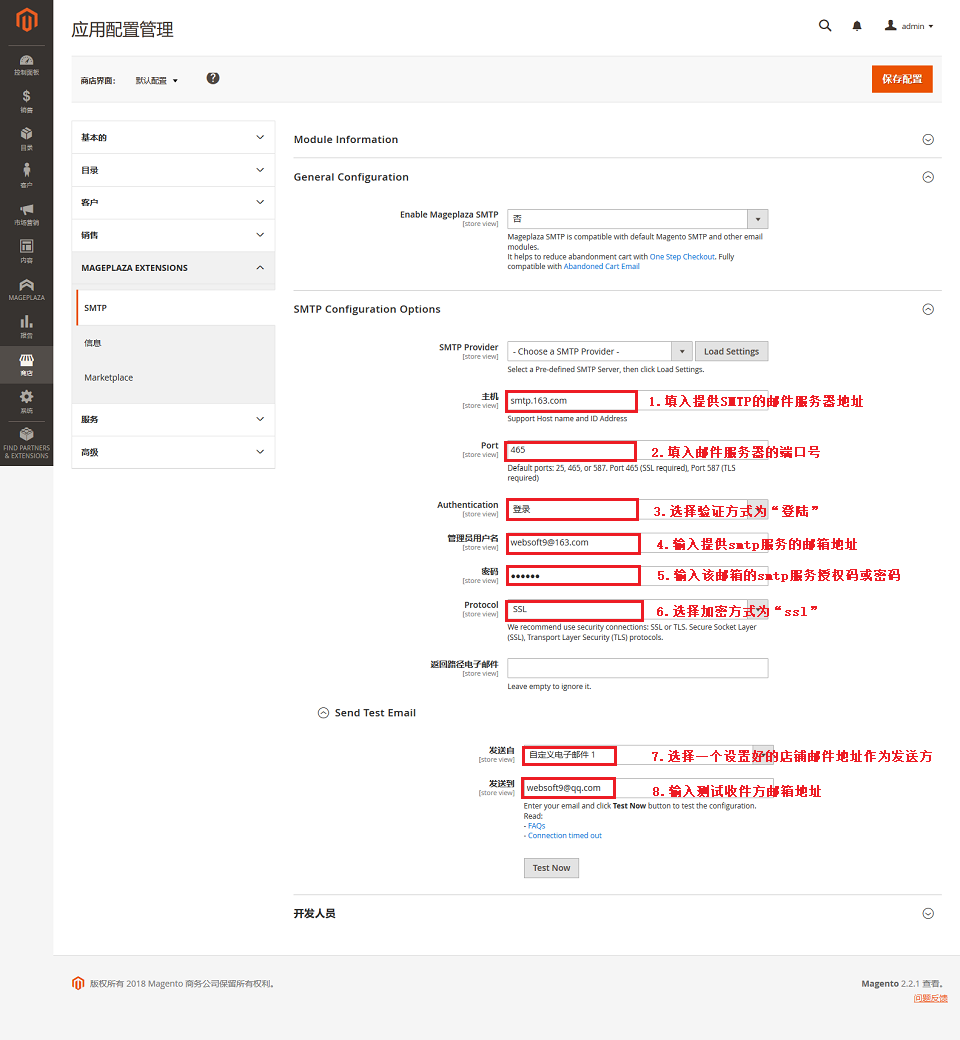Open the admin account dropdown
Viewport: 960px width, 1040px height.
[909, 26]
